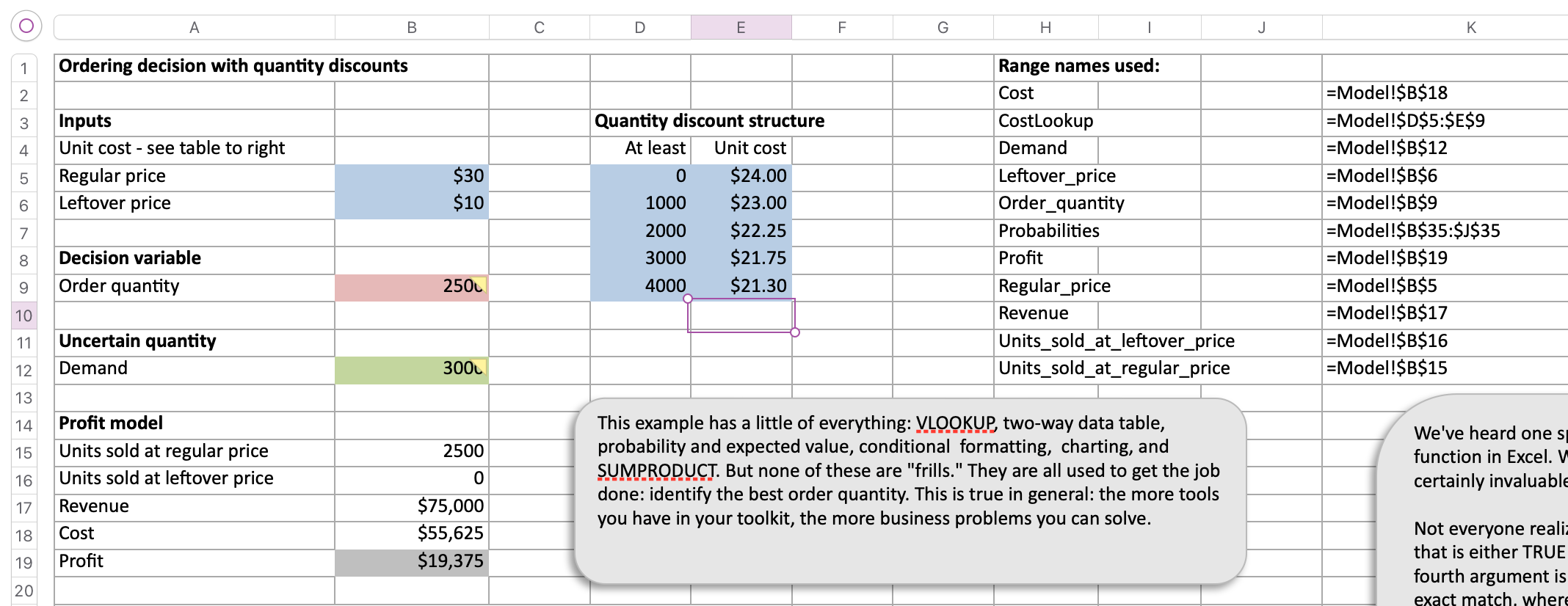Image resolution: width=1568 pixels, height=606 pixels.
Task: Click the 'Uncertain quantity' heading
Action: (x=137, y=341)
